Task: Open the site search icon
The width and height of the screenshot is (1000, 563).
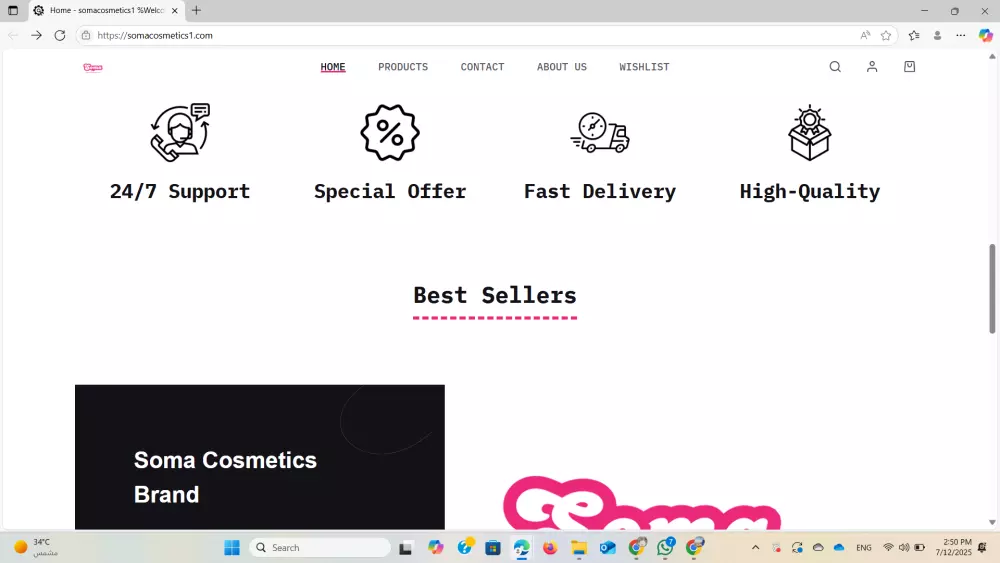Action: point(835,66)
